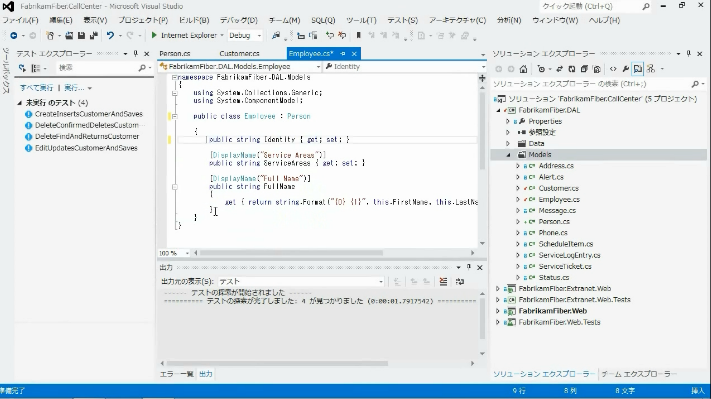Screen dimensions: 711x399
Task: Click the Visual Studio logo icon
Action: pyautogui.click(x=8, y=6)
